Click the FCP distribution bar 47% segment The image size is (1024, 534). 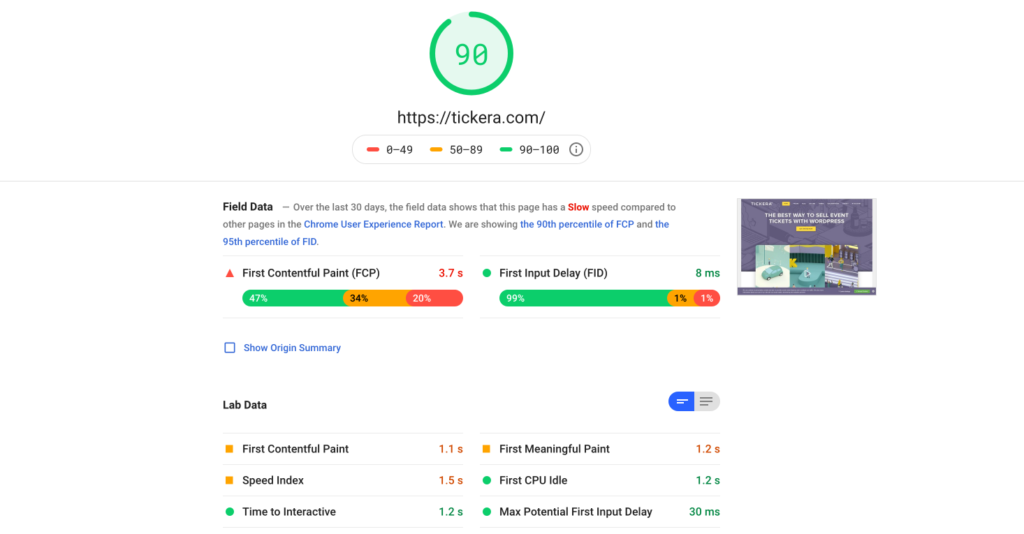click(293, 298)
